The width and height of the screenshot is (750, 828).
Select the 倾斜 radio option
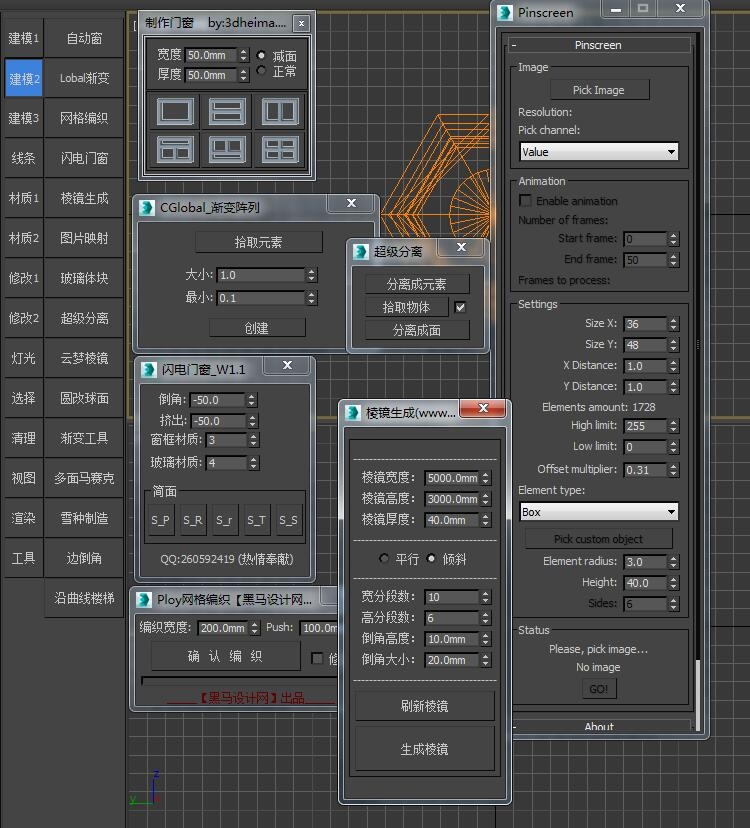431,558
